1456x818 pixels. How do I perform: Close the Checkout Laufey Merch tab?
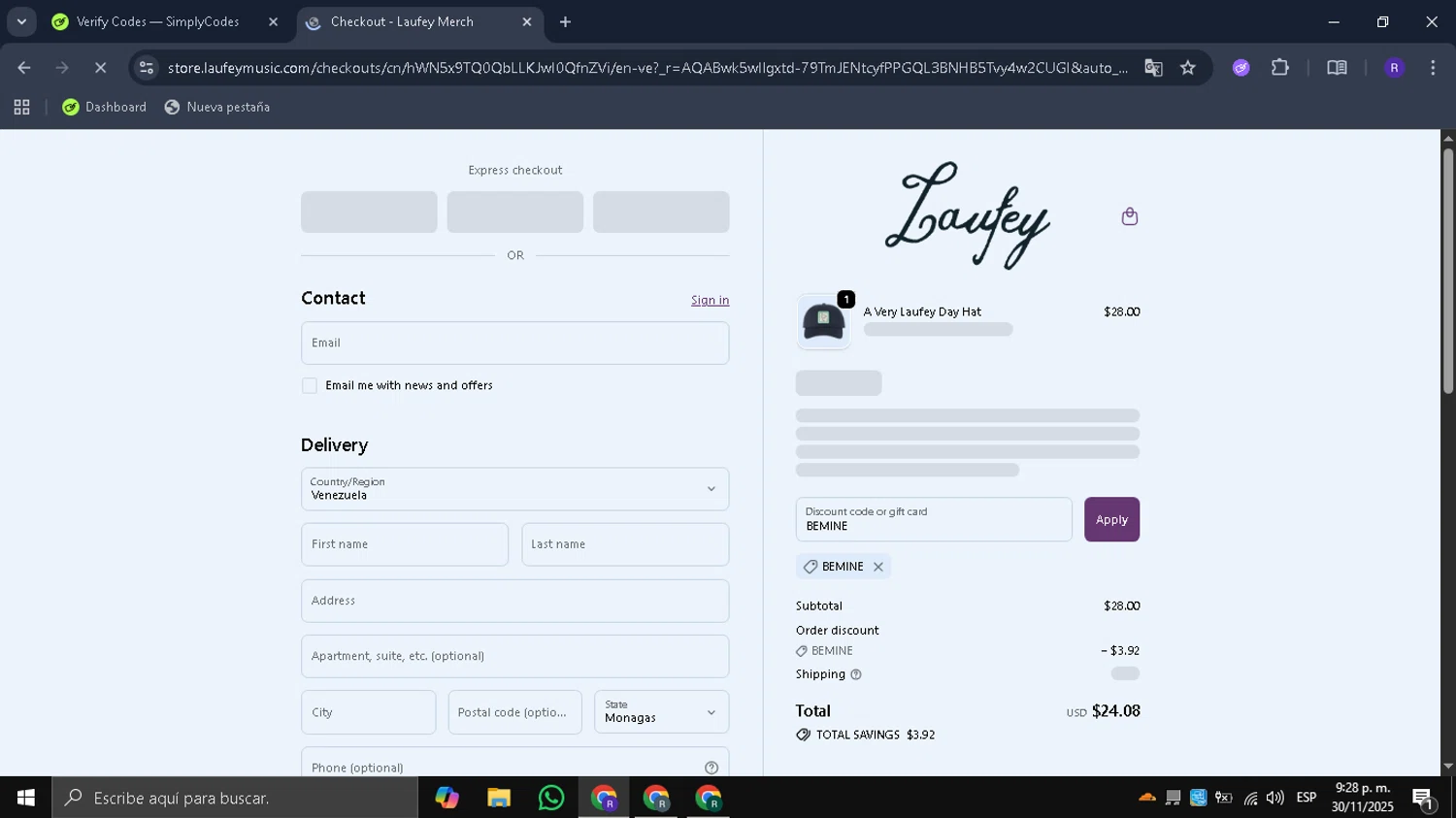[x=527, y=21]
